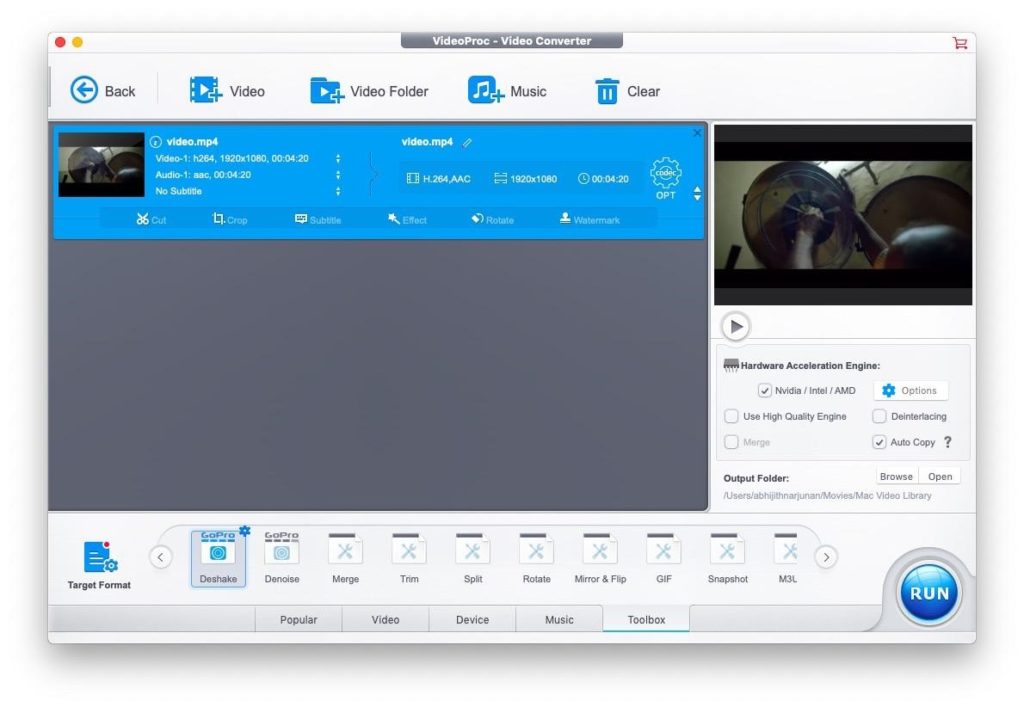The width and height of the screenshot is (1024, 707).
Task: Open the Watermark editing tool
Action: point(589,219)
